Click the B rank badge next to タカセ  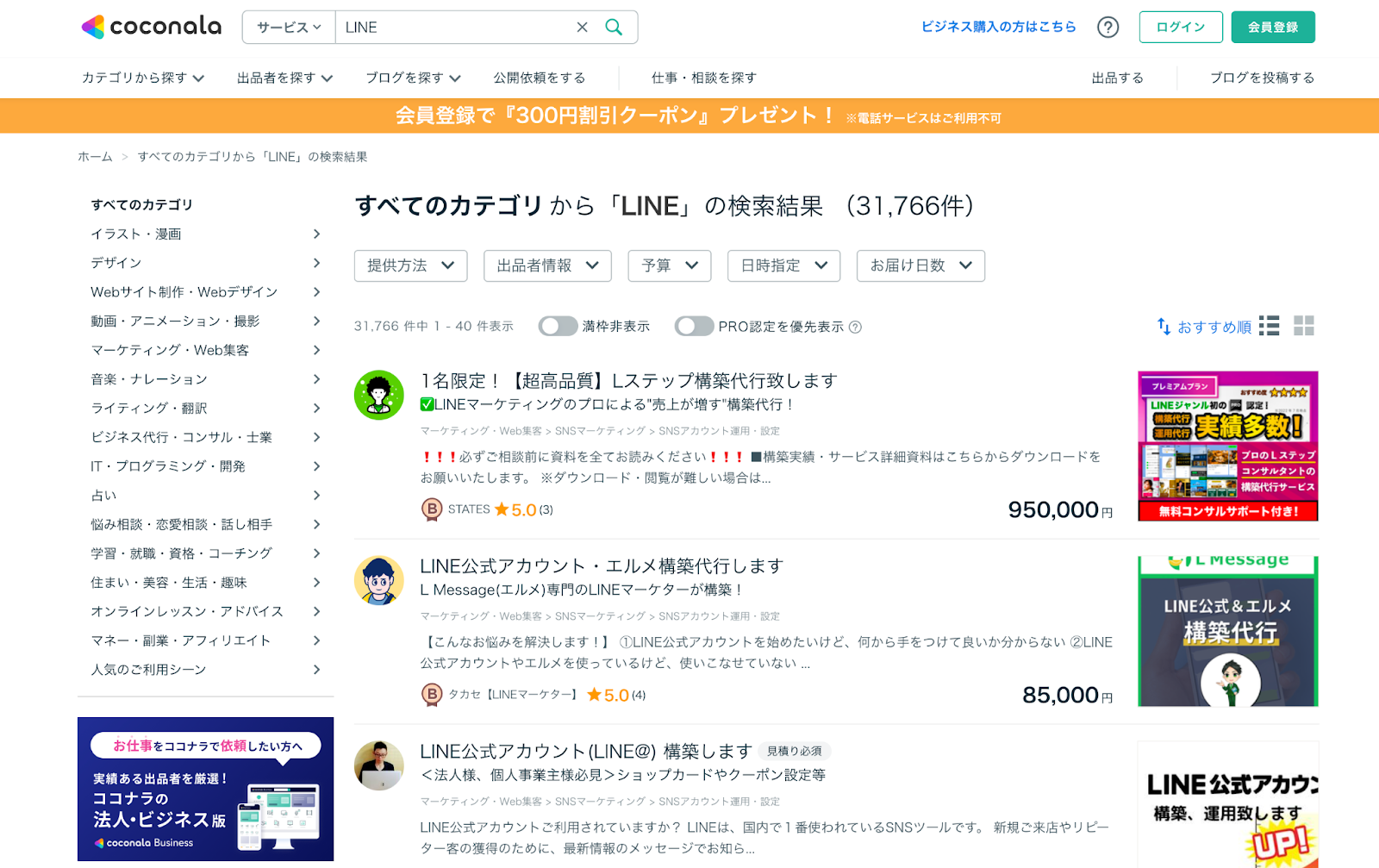tap(432, 695)
